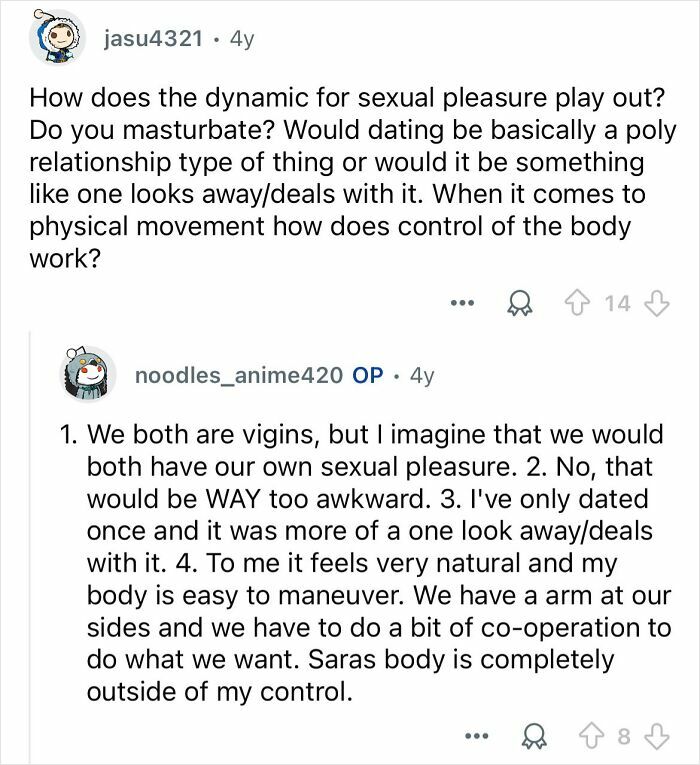Click 4y timestamp on noodles_anime420's reply
Viewport: 700px width, 765px height.
tap(422, 375)
